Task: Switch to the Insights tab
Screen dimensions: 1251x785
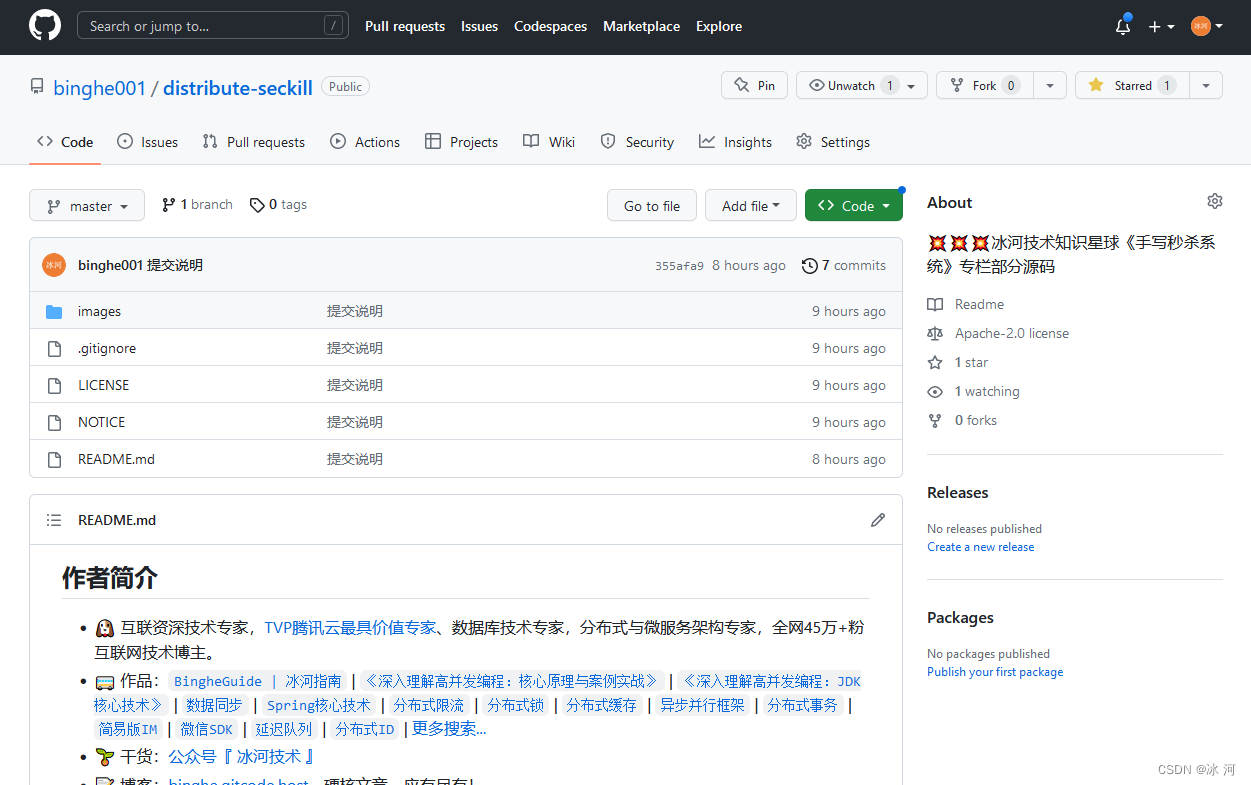Action: coord(735,141)
